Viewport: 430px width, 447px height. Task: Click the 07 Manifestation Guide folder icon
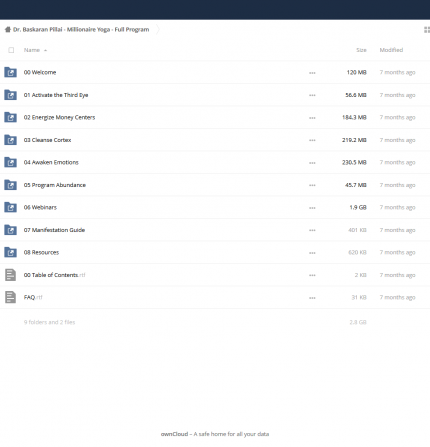(11, 230)
